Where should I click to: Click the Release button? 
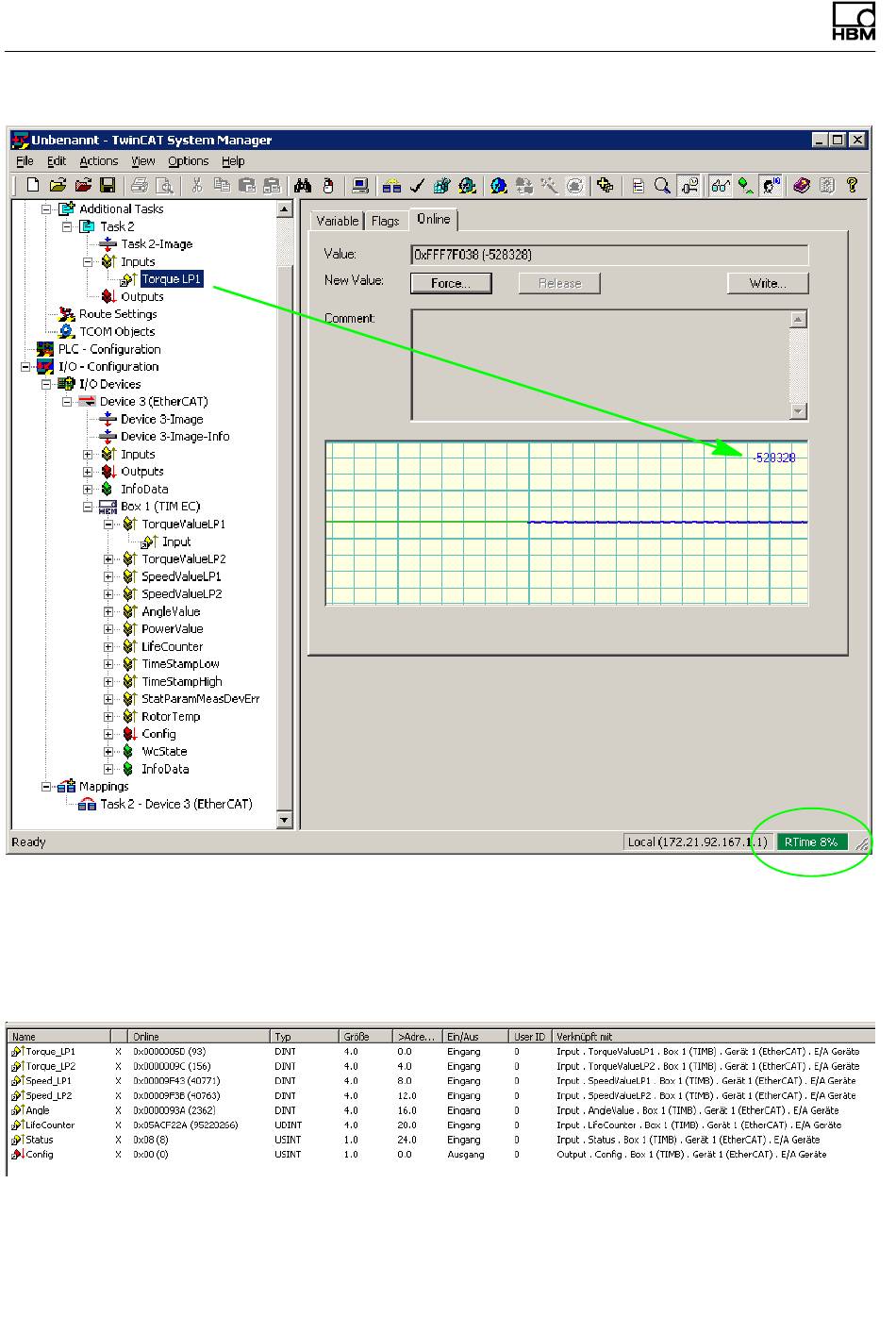point(559,283)
